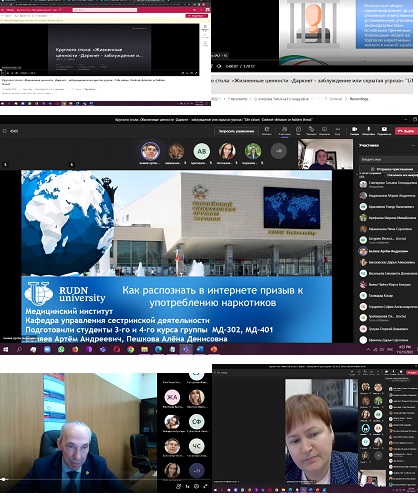Viewport: 418px width, 498px height.
Task: Click the video title thumbnail in top-left window
Action: 100,50
